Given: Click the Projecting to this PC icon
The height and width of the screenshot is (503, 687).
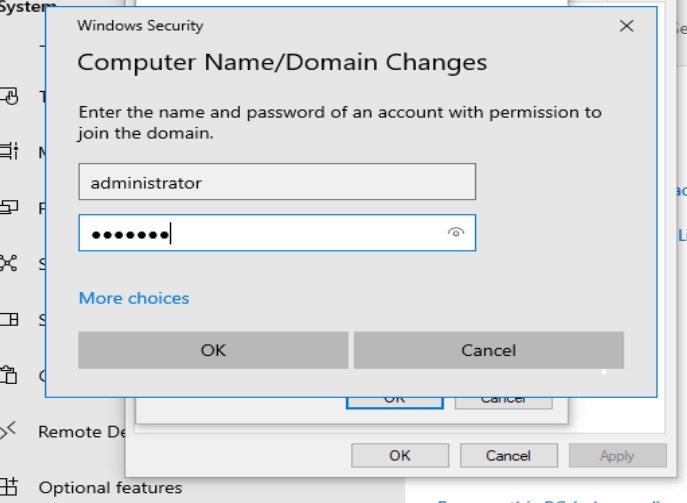Looking at the screenshot, I should (9, 207).
